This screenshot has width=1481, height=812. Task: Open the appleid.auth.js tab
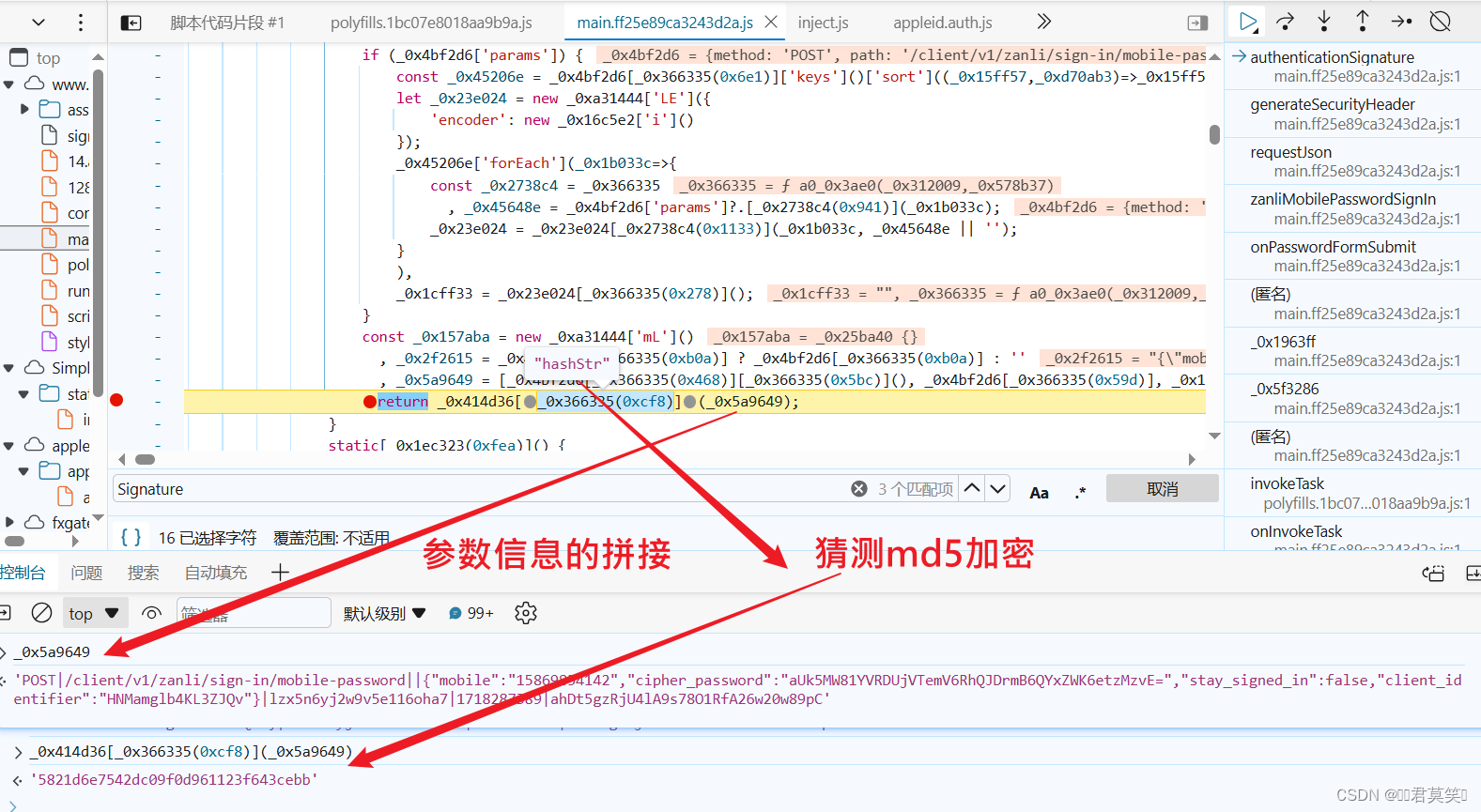[x=943, y=23]
